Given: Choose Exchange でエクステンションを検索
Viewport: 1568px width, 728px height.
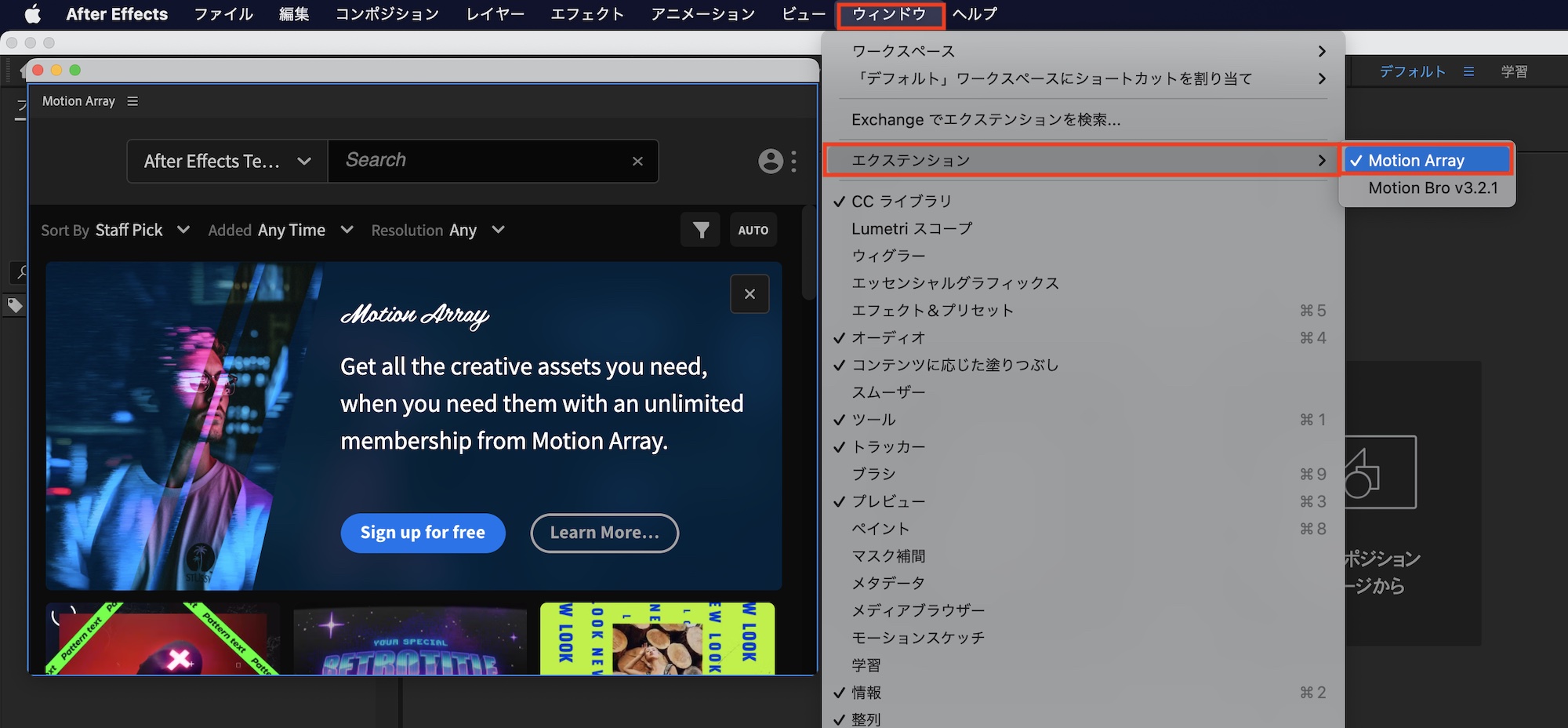Looking at the screenshot, I should coord(1083,120).
